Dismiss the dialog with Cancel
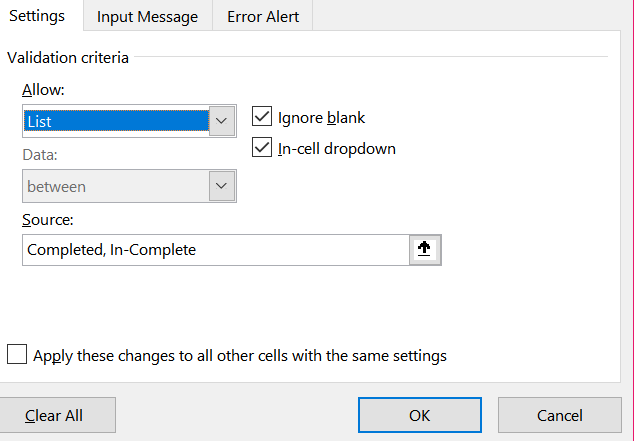 pyautogui.click(x=559, y=415)
